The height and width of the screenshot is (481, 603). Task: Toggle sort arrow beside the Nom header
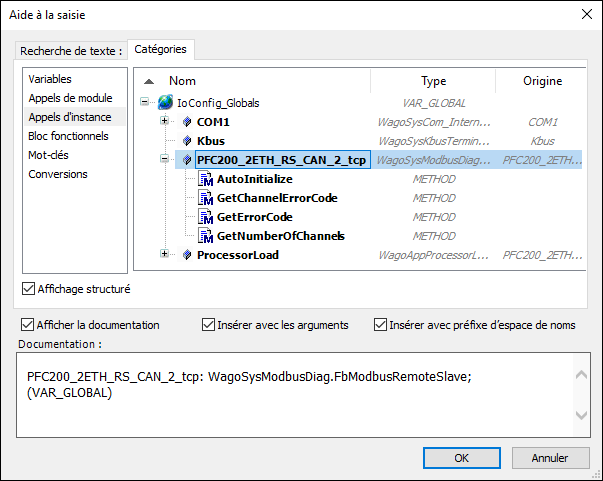tap(149, 82)
